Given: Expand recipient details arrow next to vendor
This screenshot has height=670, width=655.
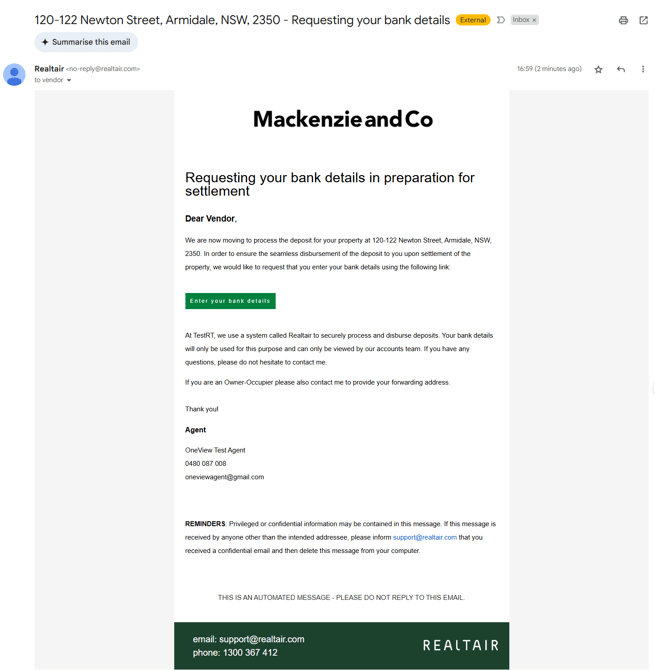Looking at the screenshot, I should [69, 80].
